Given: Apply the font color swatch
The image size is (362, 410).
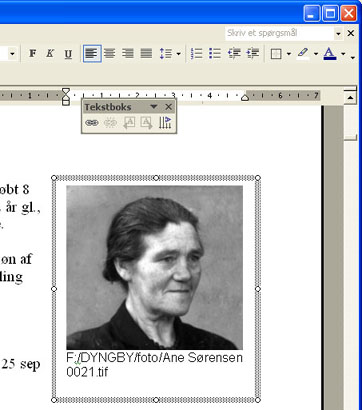Looking at the screenshot, I should 330,53.
